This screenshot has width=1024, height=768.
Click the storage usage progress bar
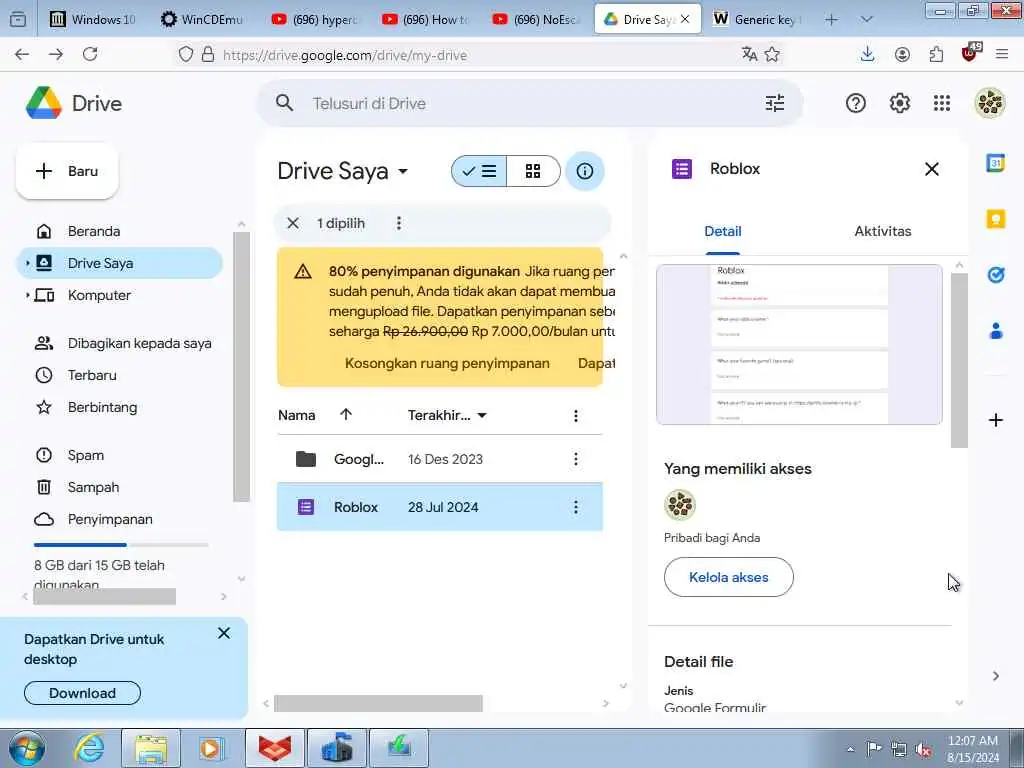click(x=121, y=545)
